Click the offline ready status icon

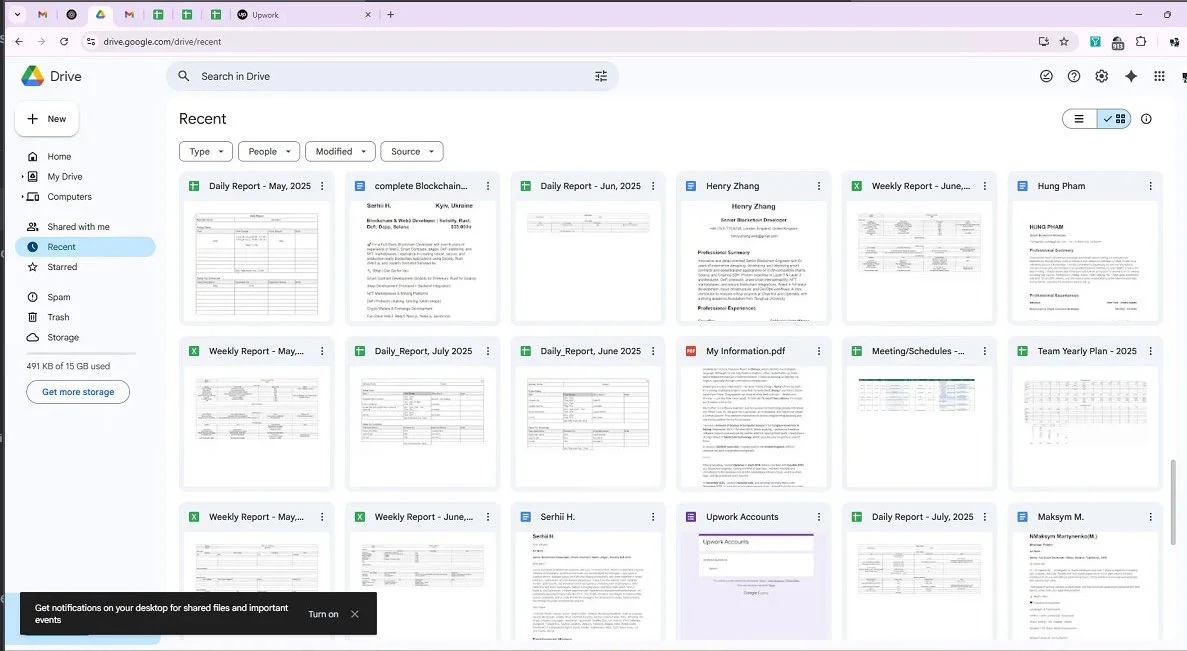pyautogui.click(x=1047, y=76)
